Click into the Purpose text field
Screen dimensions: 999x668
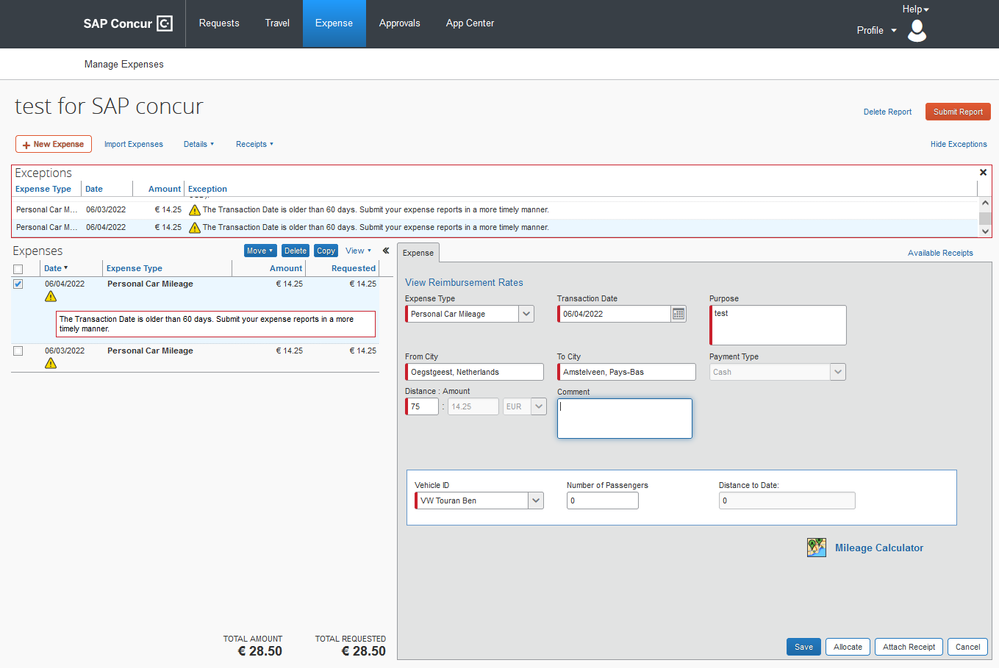pyautogui.click(x=778, y=325)
